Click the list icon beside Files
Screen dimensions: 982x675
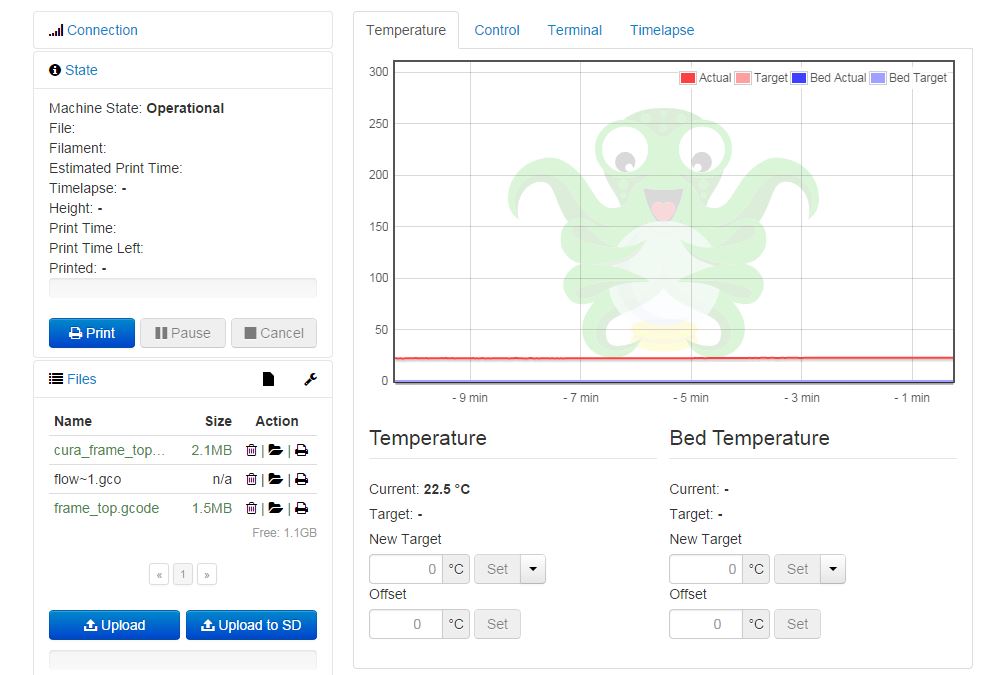click(56, 379)
